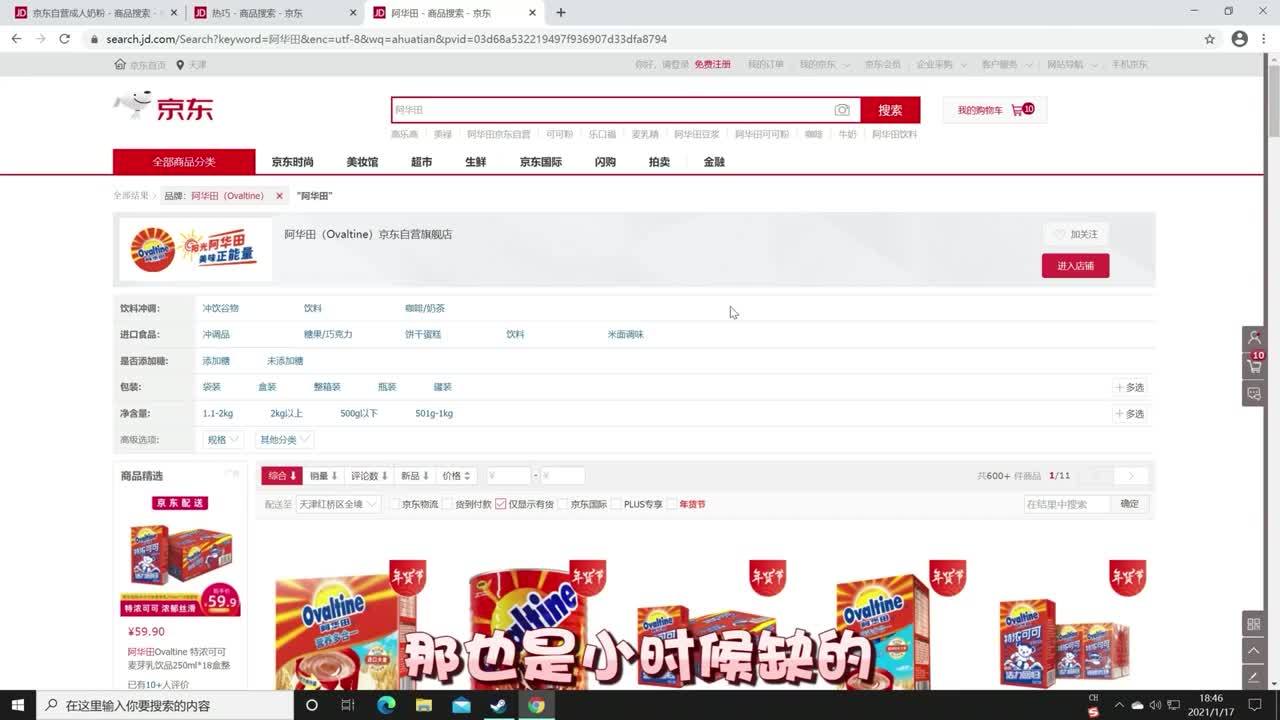The image size is (1280, 720).
Task: Click the 在结果中搜索 input field
Action: click(1067, 504)
